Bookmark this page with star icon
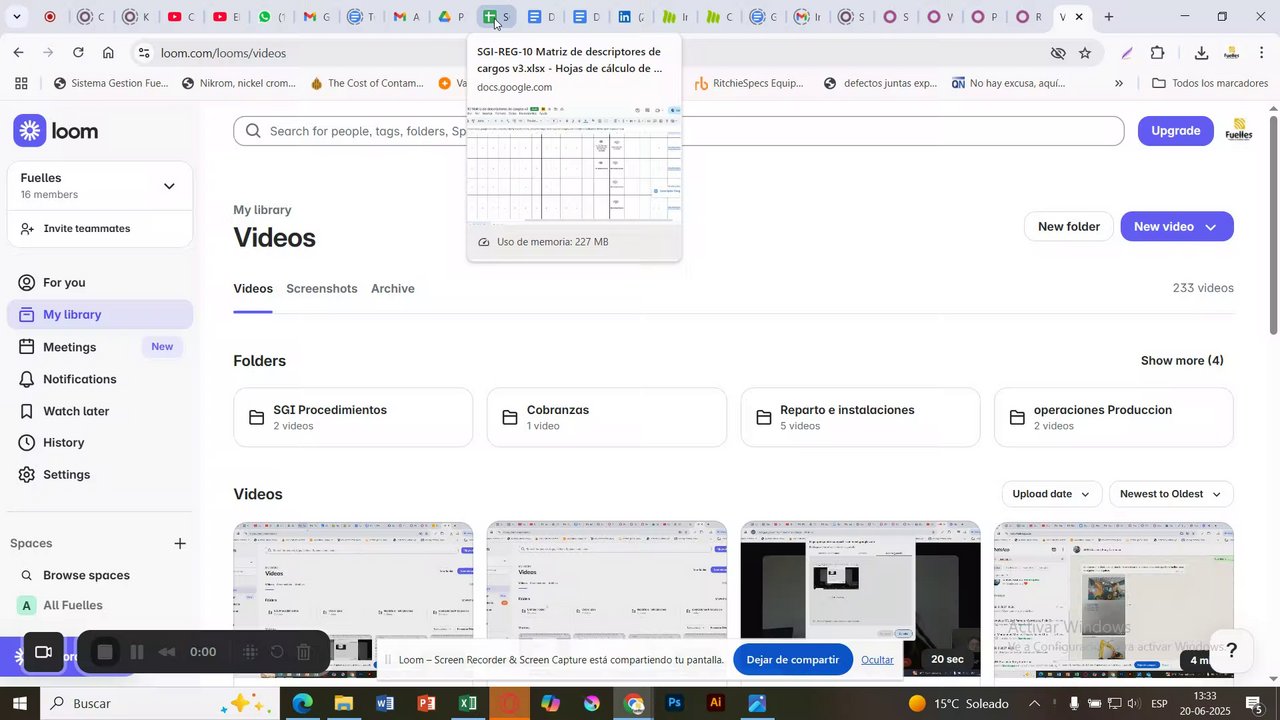 coord(1085,53)
